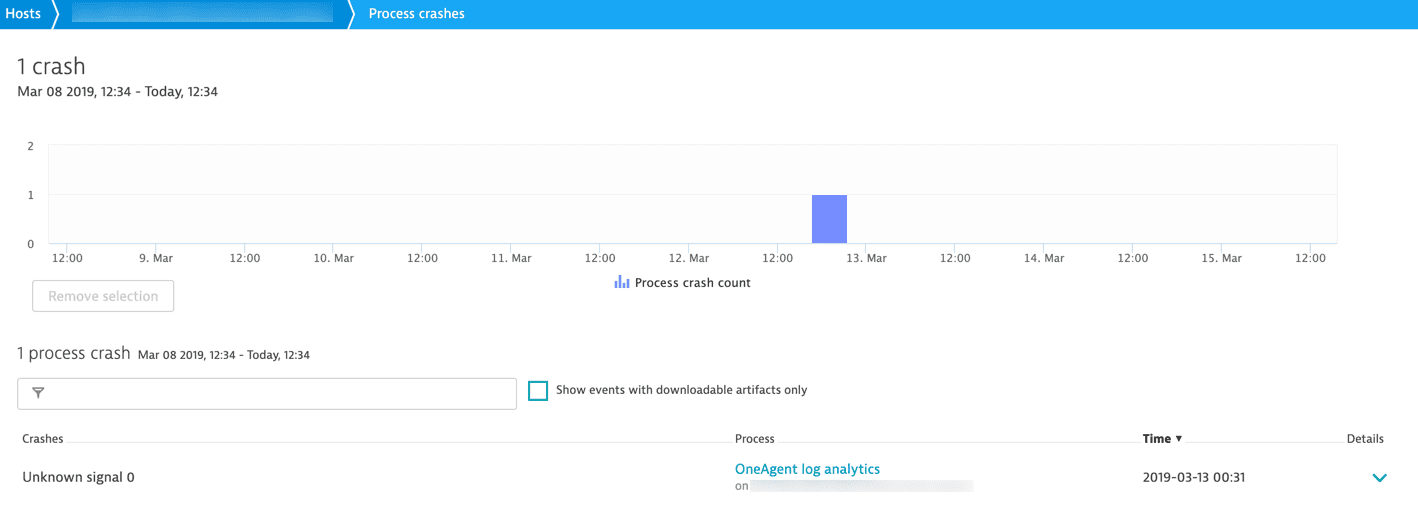Viewport: 1418px width, 509px height.
Task: Select the Unknown signal 0 crash row
Action: tap(78, 478)
